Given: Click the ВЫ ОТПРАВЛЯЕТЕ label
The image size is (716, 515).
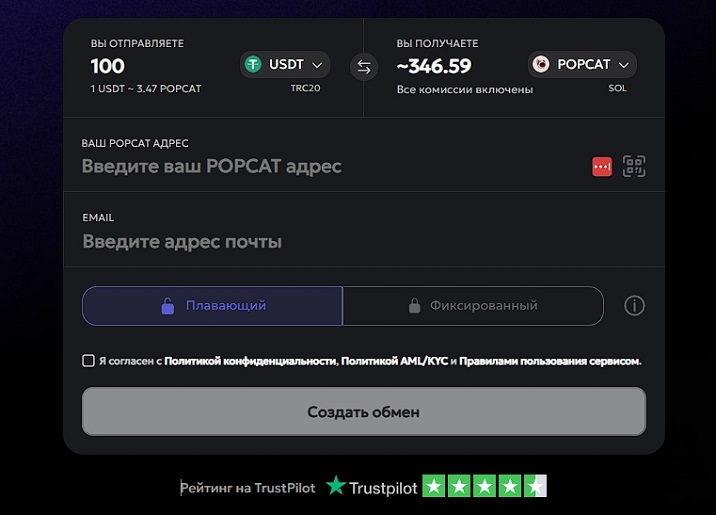Looking at the screenshot, I should coord(137,43).
